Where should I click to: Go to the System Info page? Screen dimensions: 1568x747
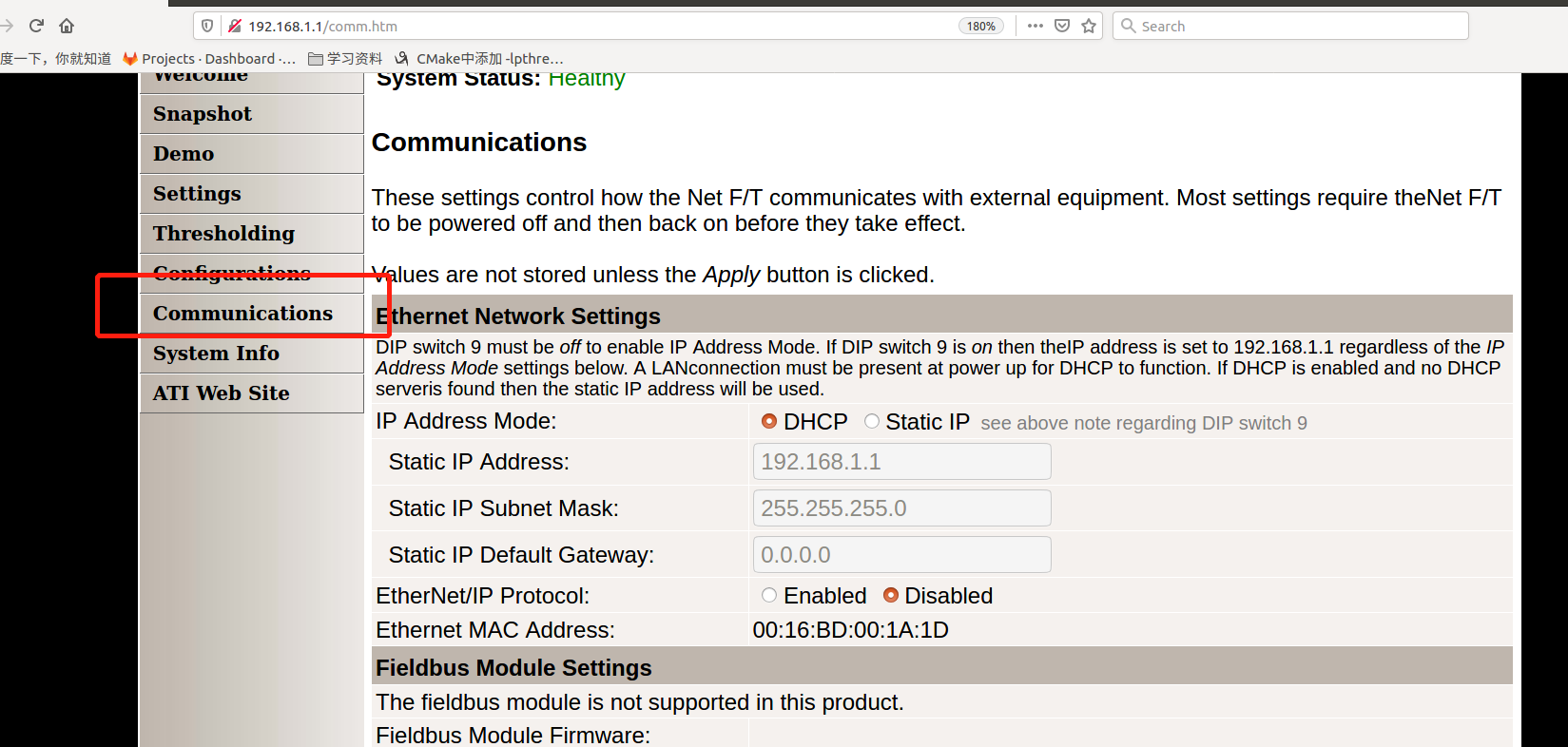pyautogui.click(x=216, y=354)
